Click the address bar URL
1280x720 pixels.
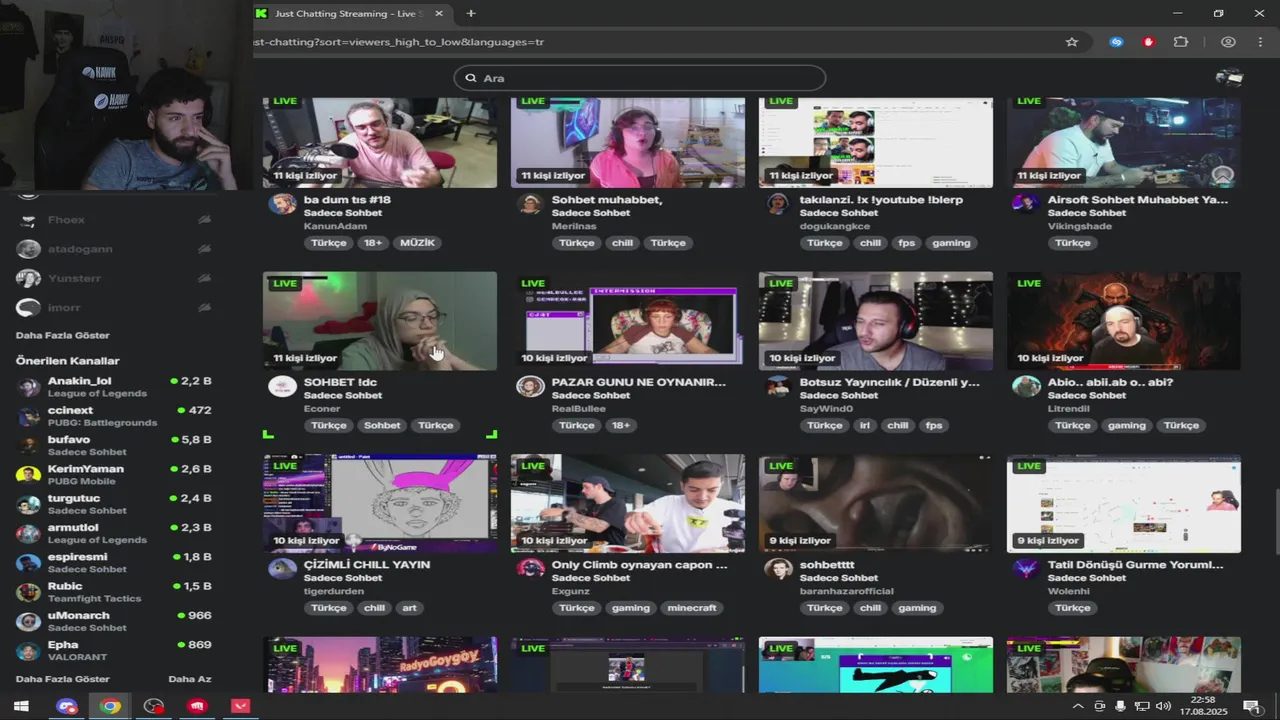coord(399,42)
